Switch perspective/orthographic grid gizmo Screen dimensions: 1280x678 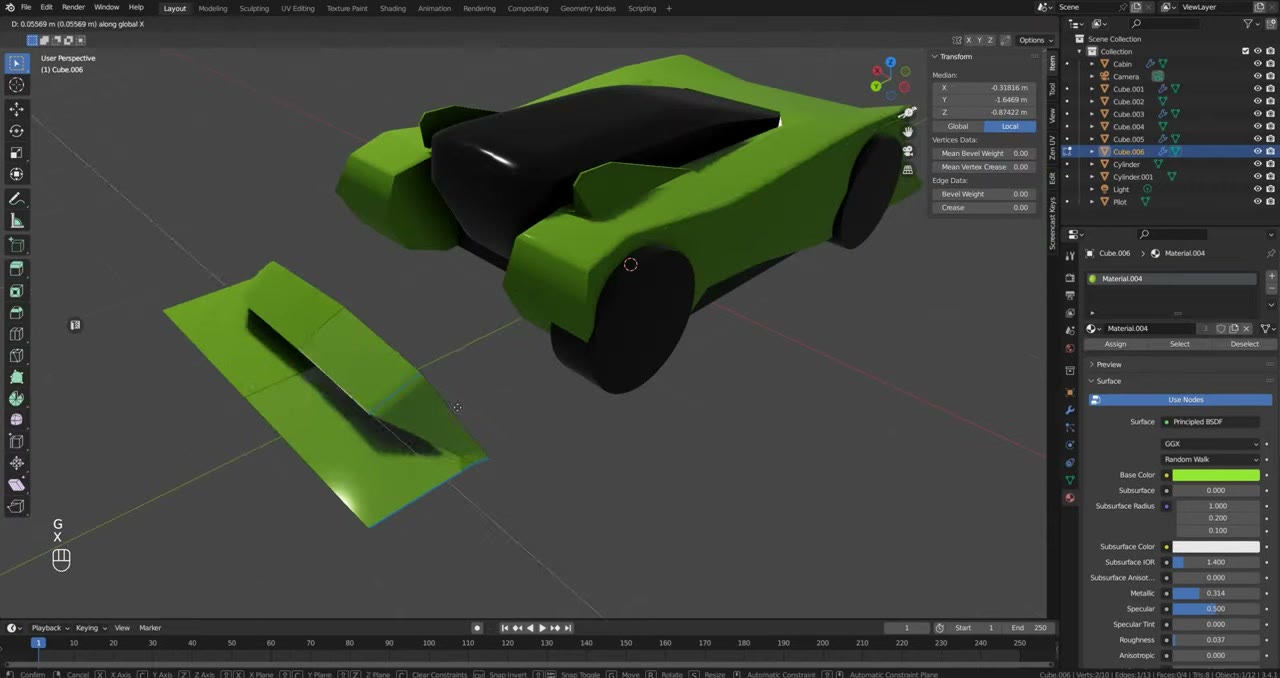click(908, 170)
